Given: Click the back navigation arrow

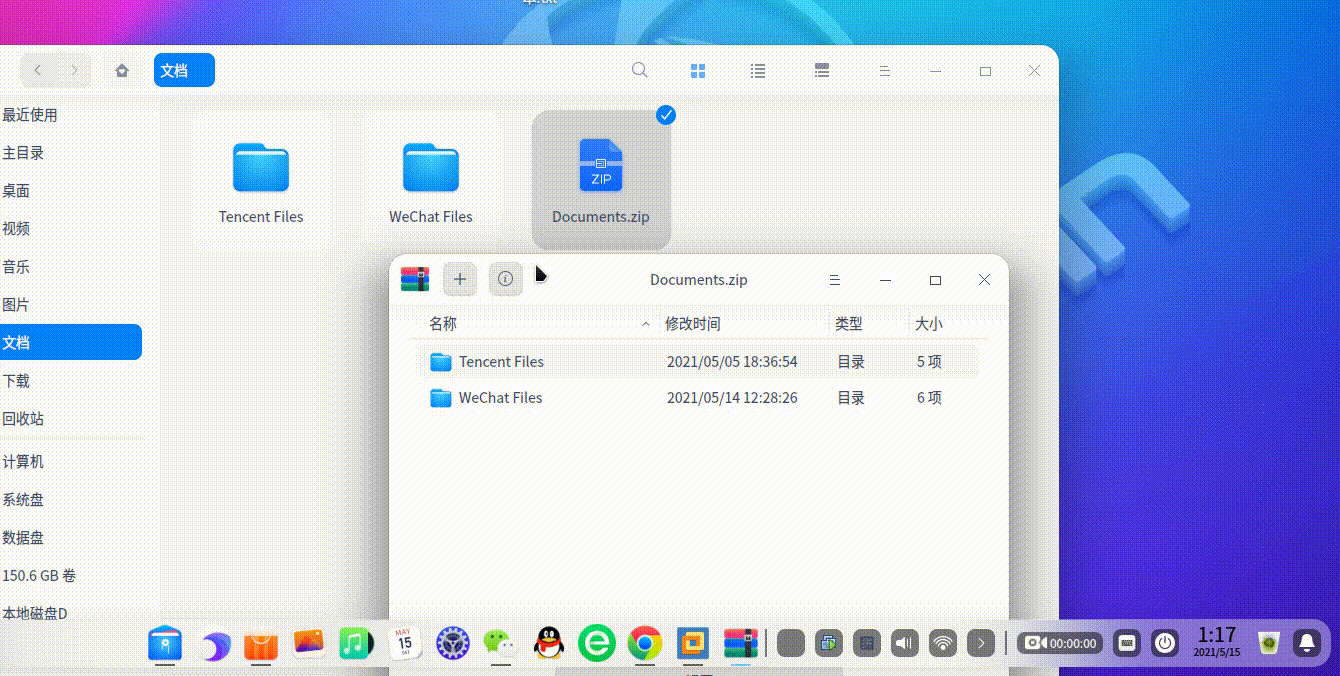Looking at the screenshot, I should 38,71.
